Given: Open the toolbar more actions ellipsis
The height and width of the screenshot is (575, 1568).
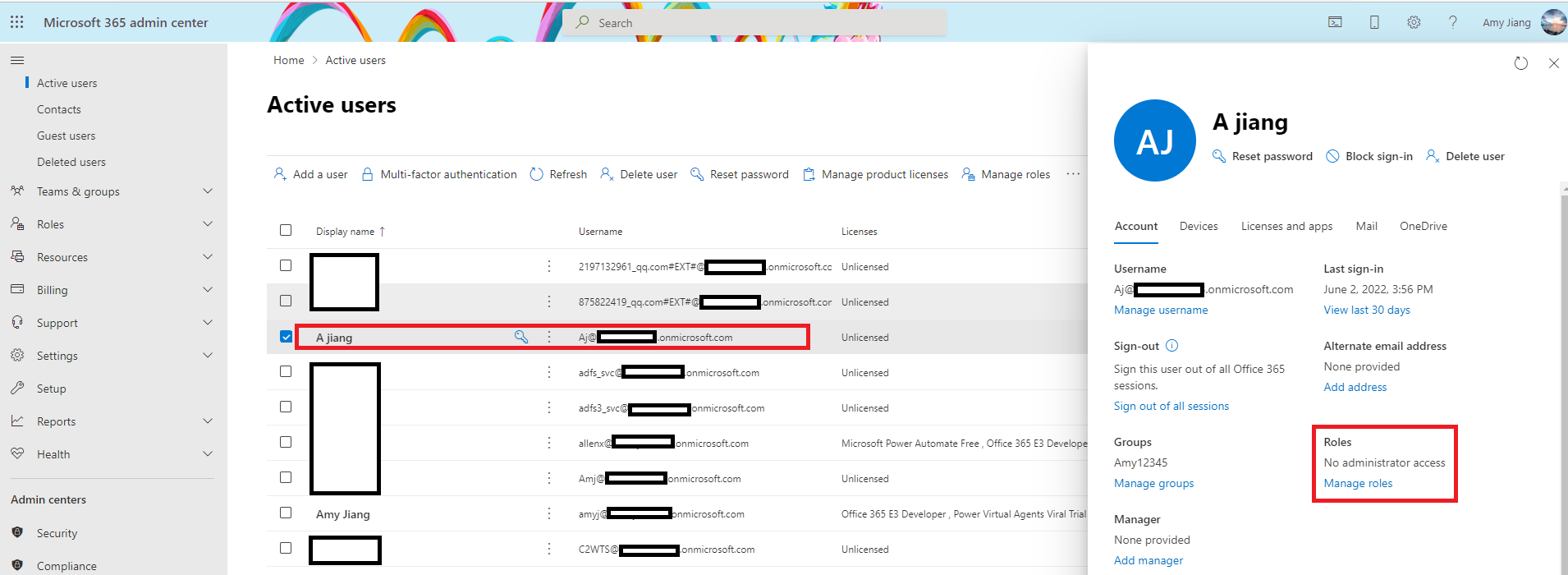Looking at the screenshot, I should (x=1073, y=174).
